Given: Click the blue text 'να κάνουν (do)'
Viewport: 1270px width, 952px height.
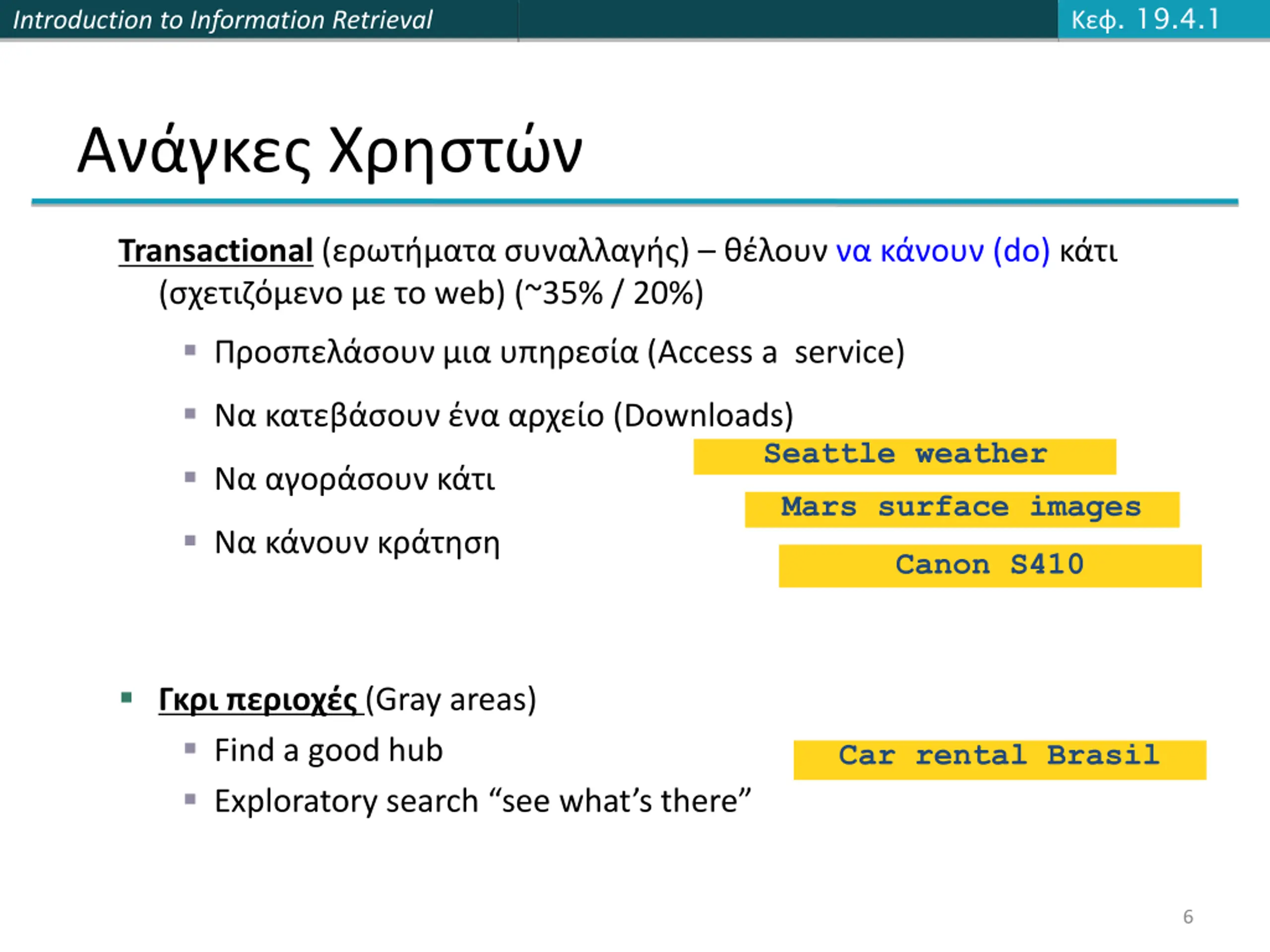Looking at the screenshot, I should [943, 251].
